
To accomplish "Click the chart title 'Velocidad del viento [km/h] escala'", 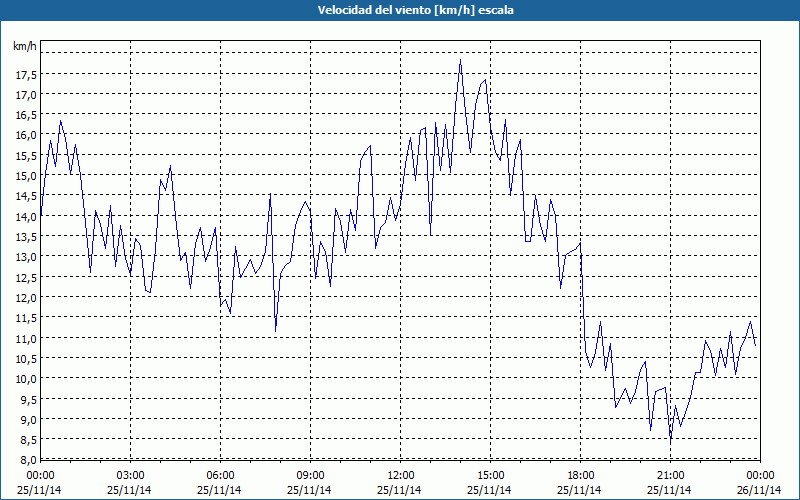I will tap(415, 10).
